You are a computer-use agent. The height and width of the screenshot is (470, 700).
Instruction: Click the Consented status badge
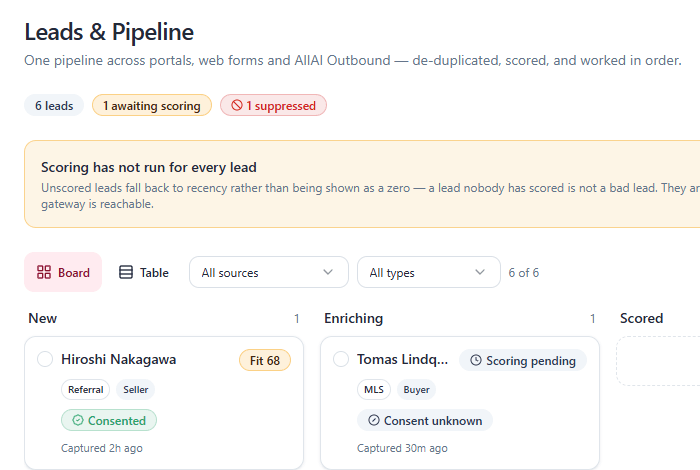tap(109, 420)
